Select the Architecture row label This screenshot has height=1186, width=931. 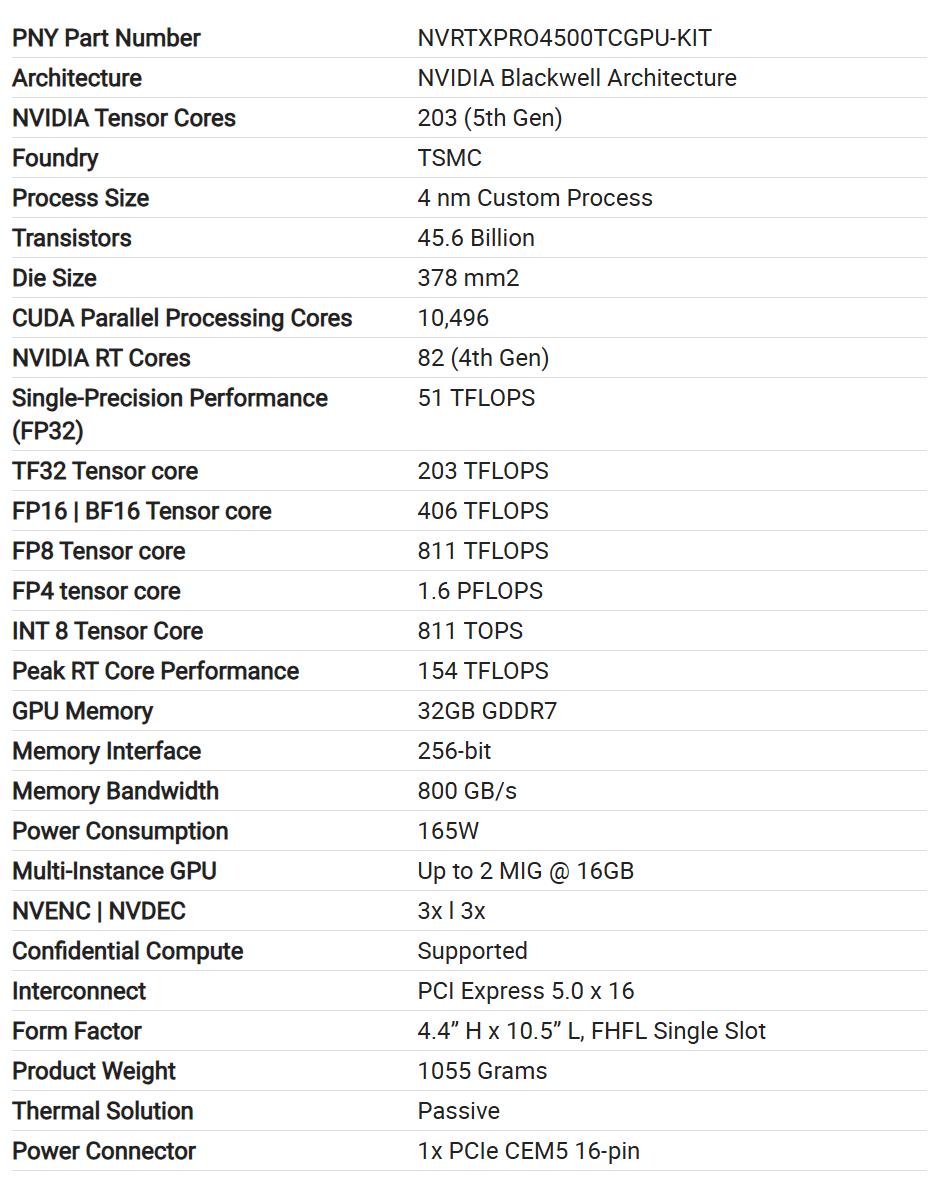(77, 78)
